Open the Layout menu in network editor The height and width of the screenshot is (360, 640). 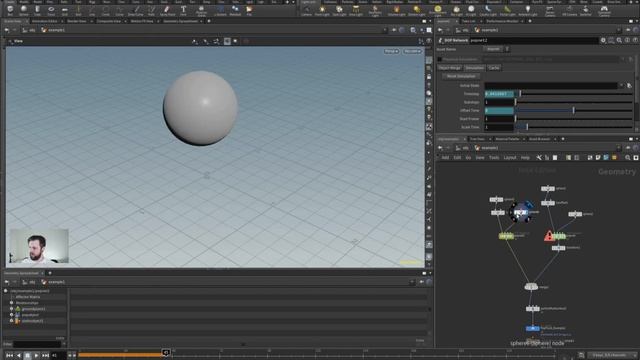[510, 158]
